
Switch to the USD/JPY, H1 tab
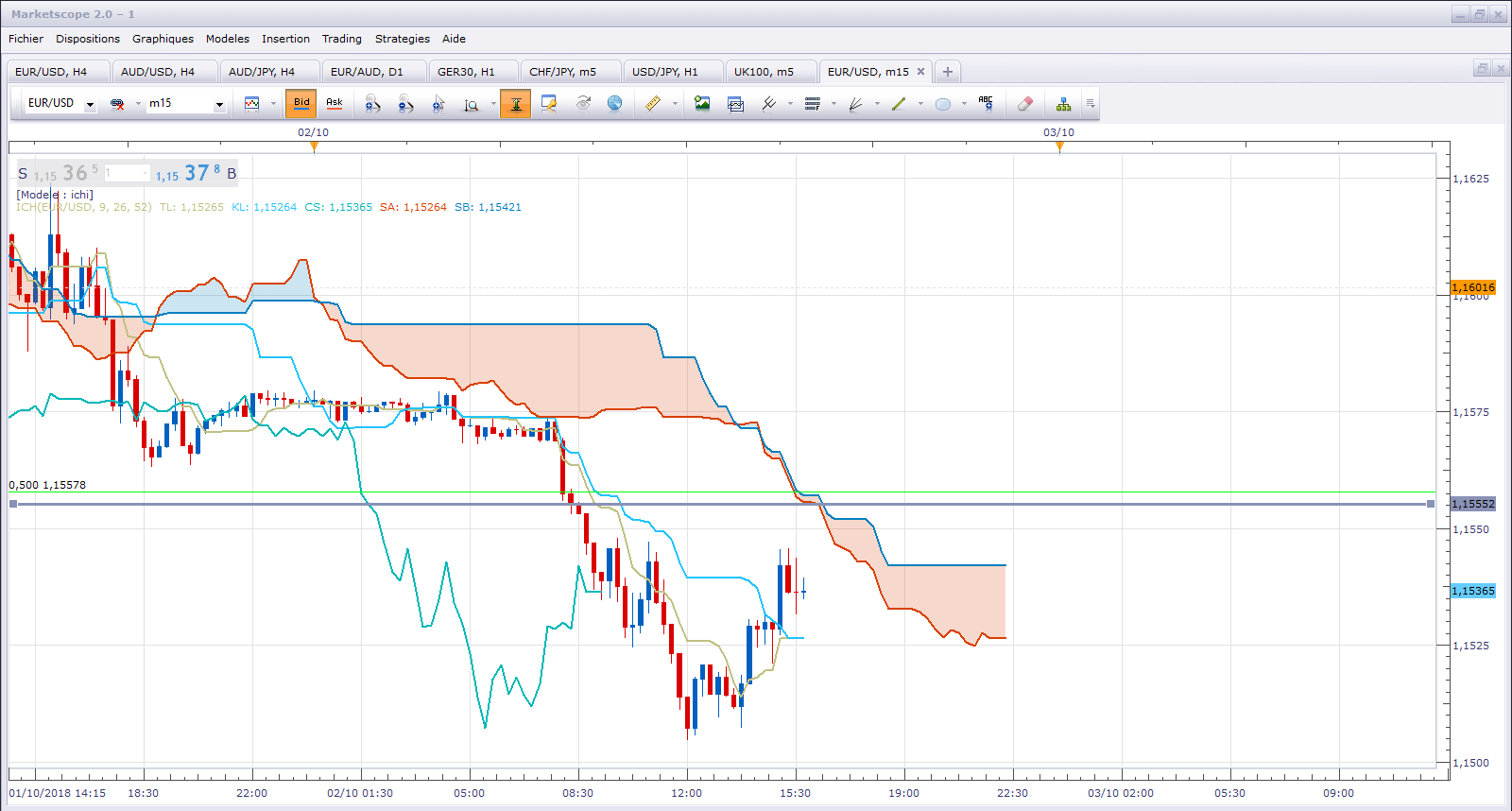(671, 72)
